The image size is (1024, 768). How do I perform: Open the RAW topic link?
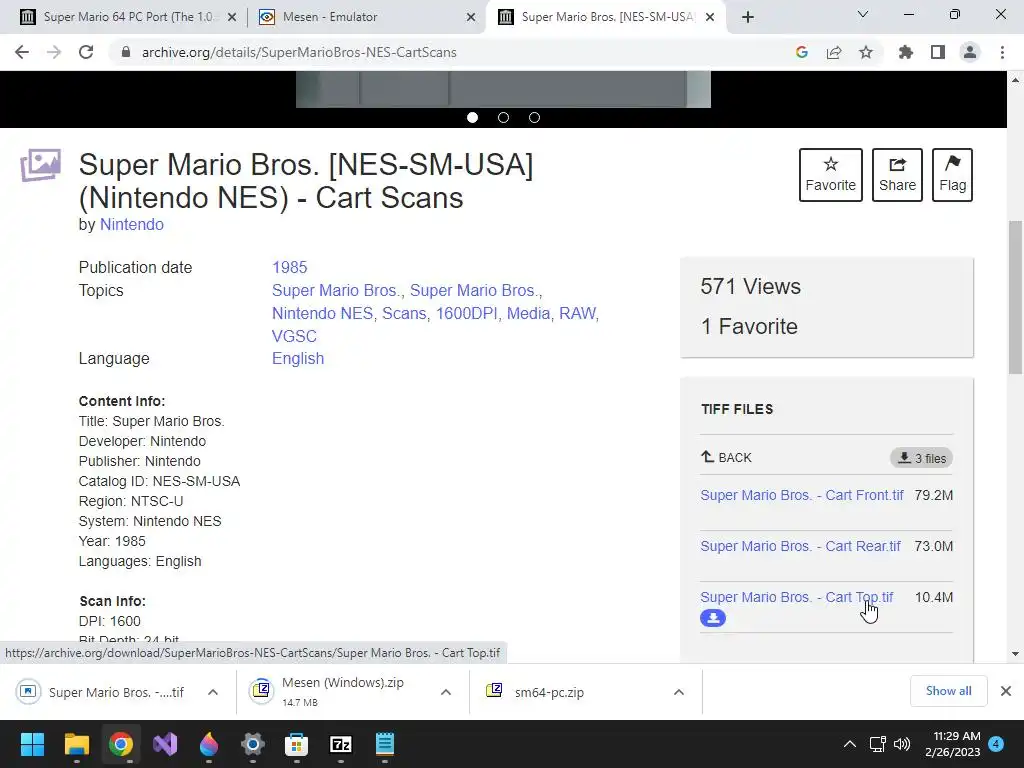point(579,313)
